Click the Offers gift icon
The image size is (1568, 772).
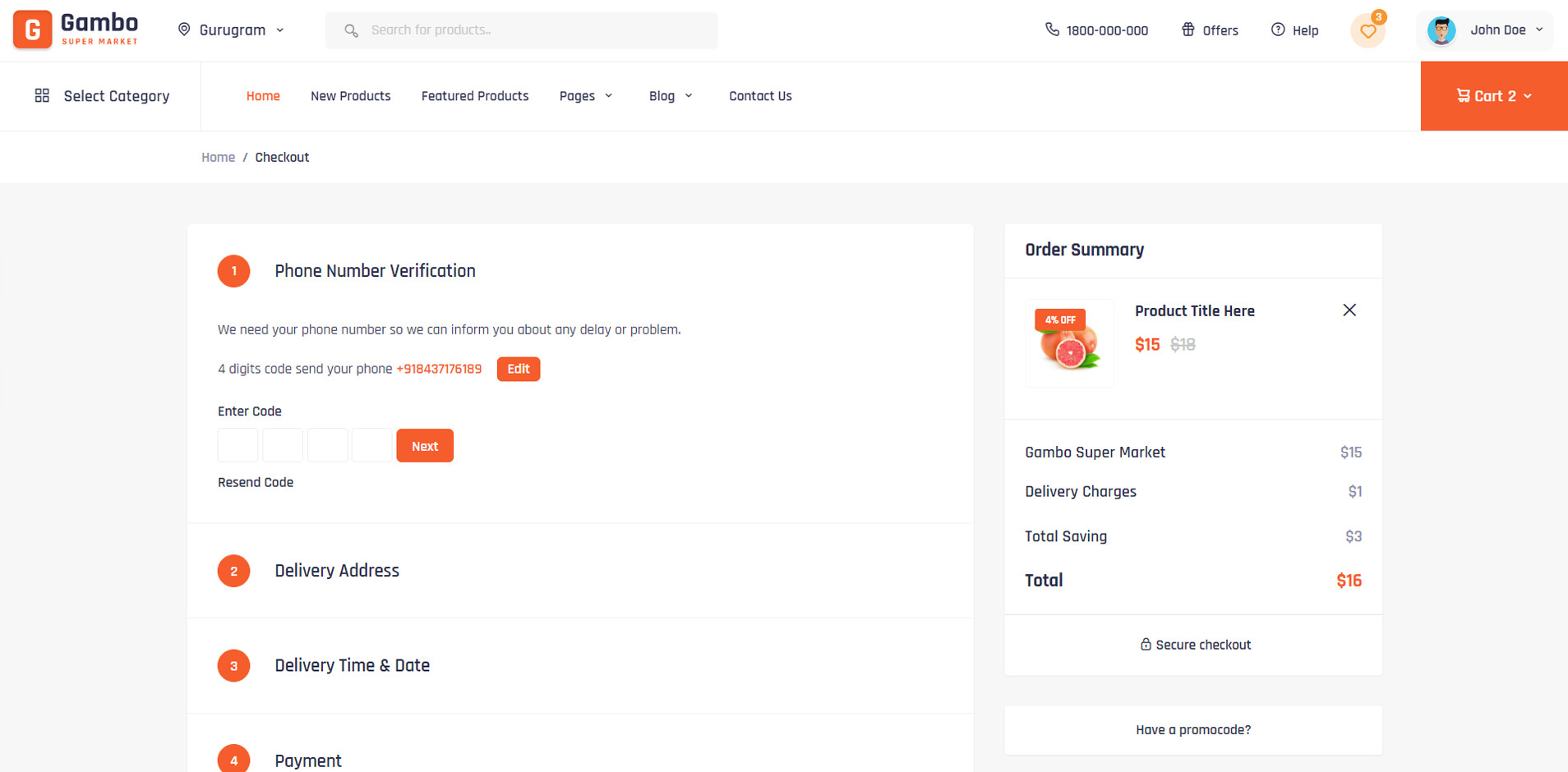tap(1188, 30)
